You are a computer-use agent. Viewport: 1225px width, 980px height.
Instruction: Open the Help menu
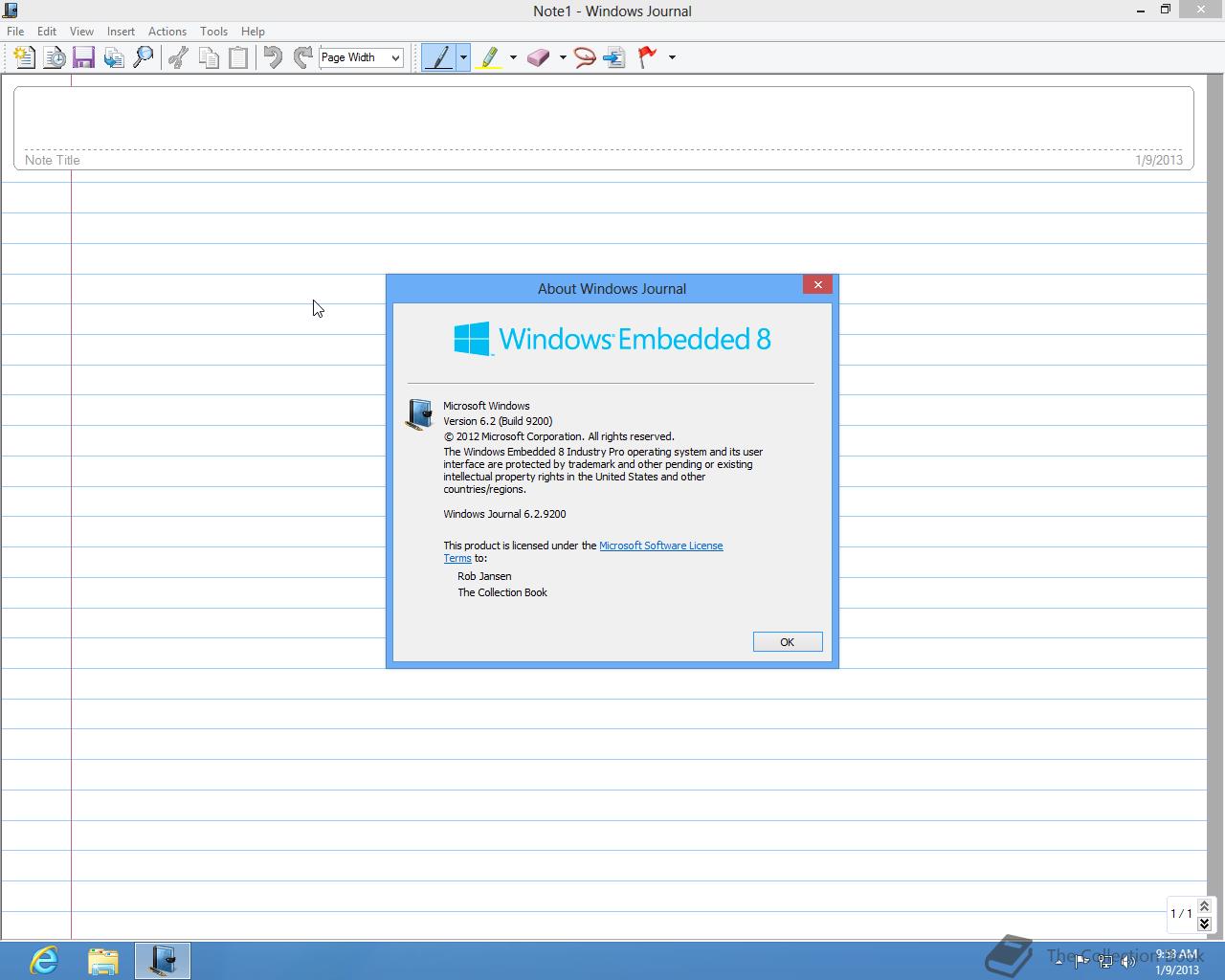pyautogui.click(x=253, y=32)
